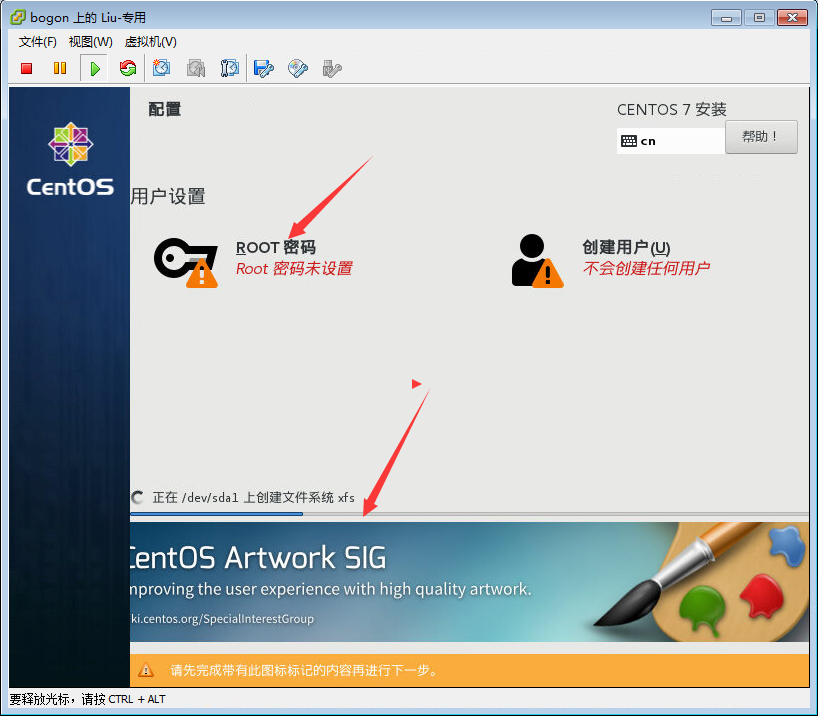Click the USB device connection icon
818x716 pixels.
[332, 68]
